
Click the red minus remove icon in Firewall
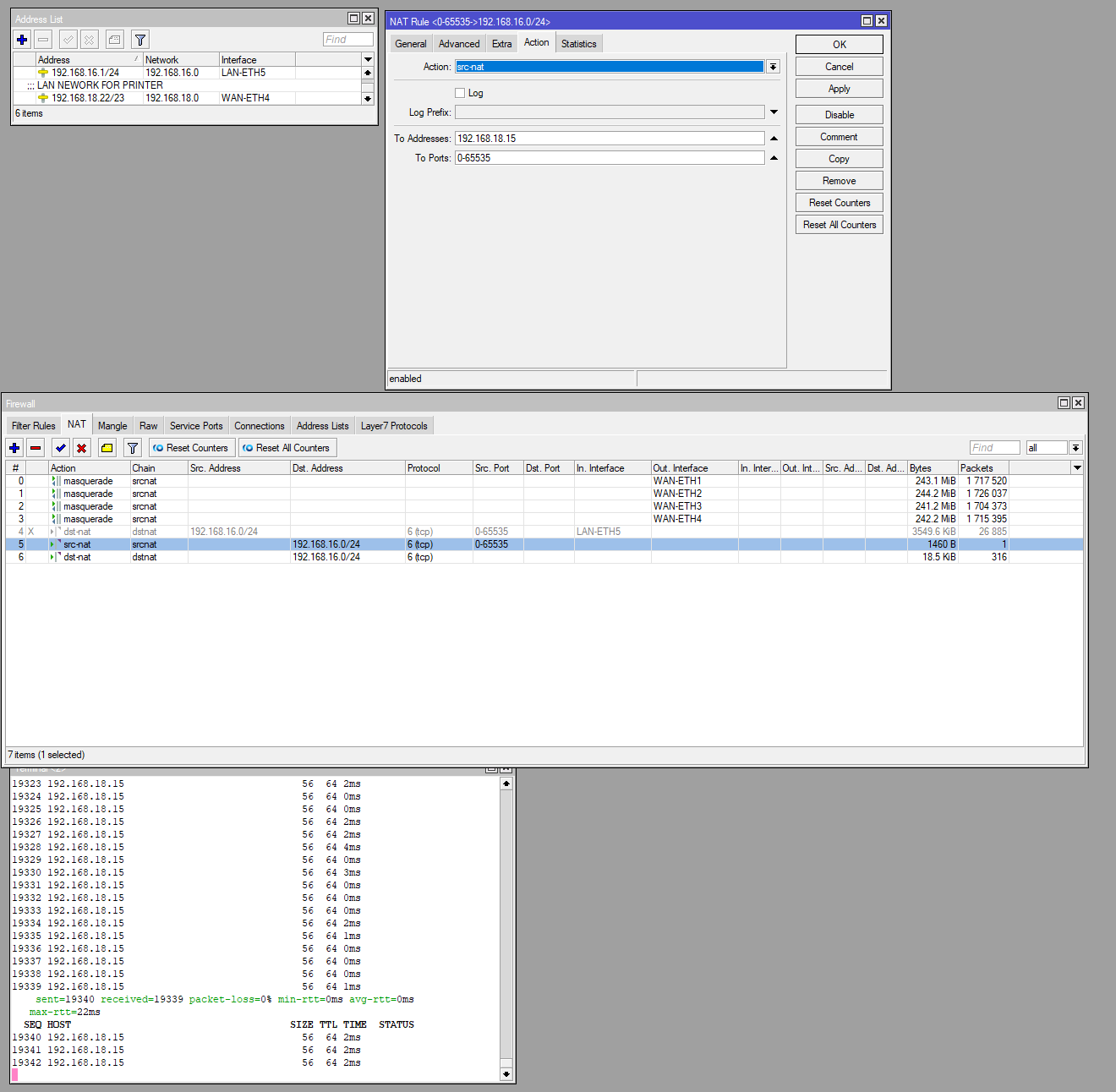pos(36,448)
